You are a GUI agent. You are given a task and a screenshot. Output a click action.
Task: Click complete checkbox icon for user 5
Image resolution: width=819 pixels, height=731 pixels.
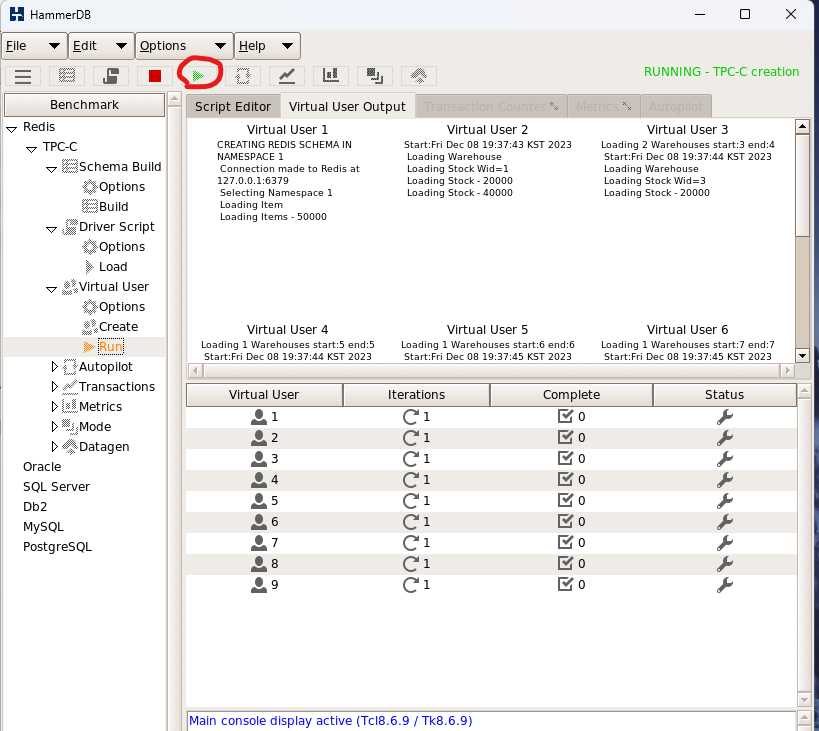(x=565, y=500)
